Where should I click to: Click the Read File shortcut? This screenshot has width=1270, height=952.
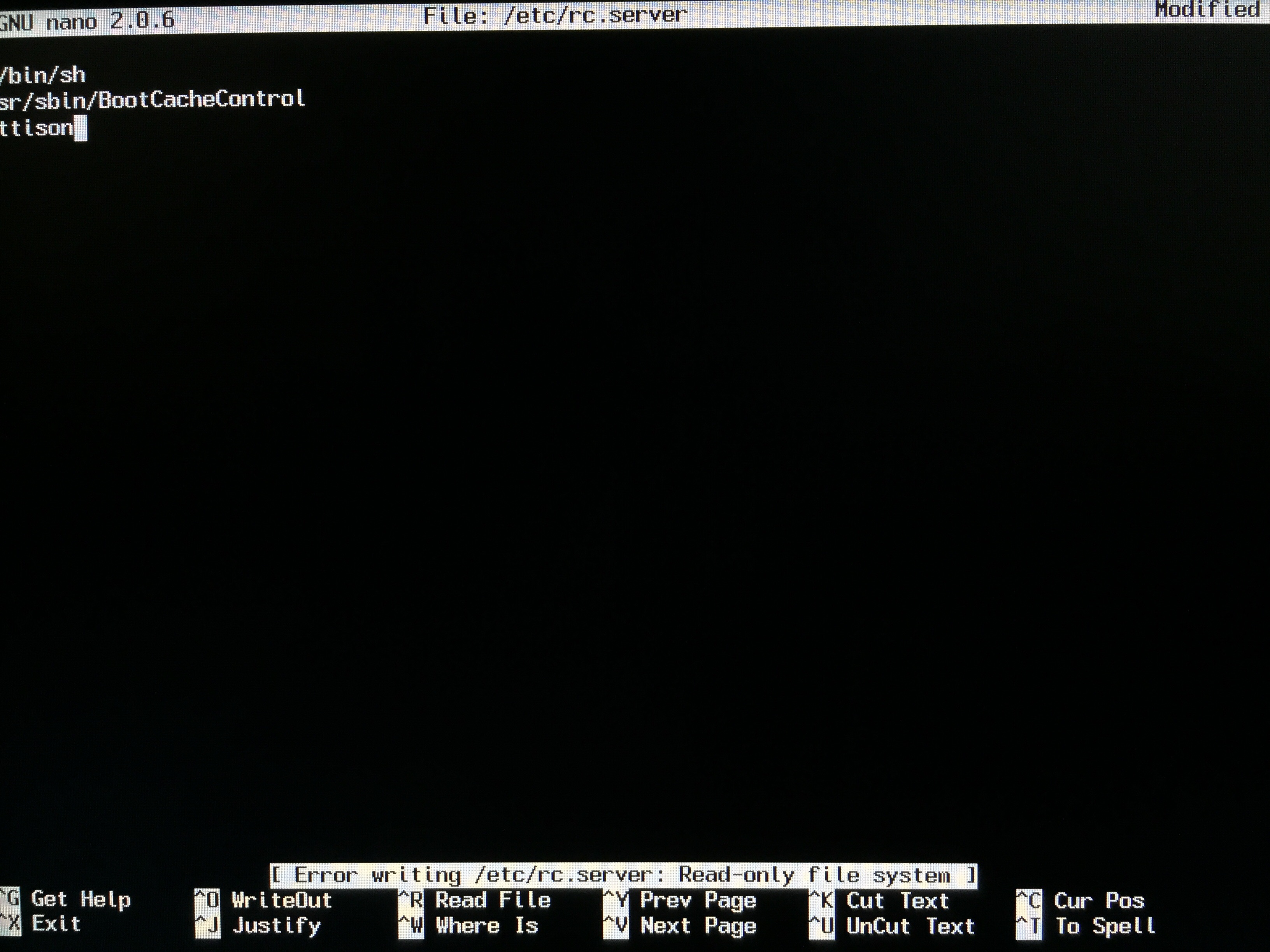coord(493,900)
